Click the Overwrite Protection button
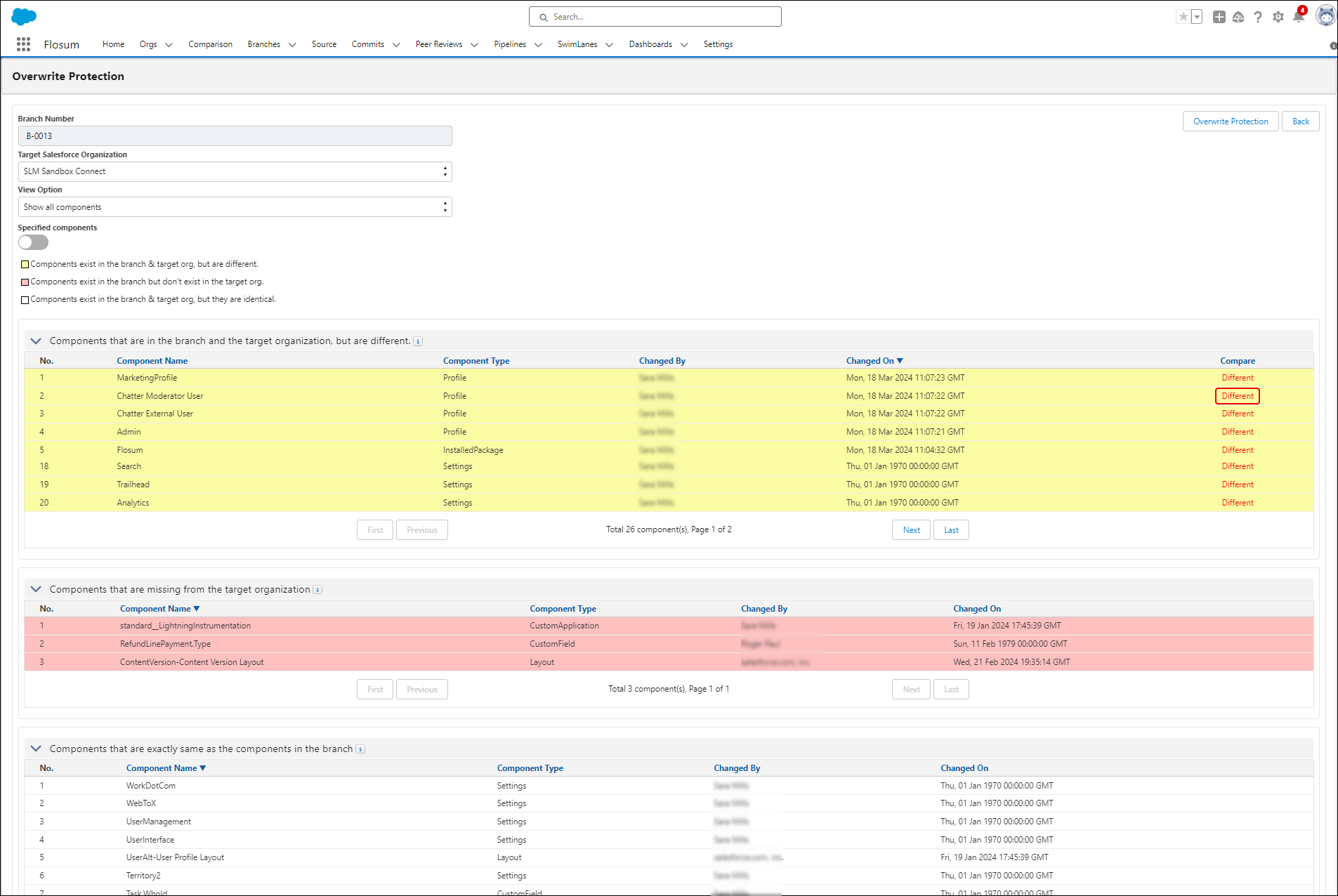The height and width of the screenshot is (896, 1338). point(1231,121)
